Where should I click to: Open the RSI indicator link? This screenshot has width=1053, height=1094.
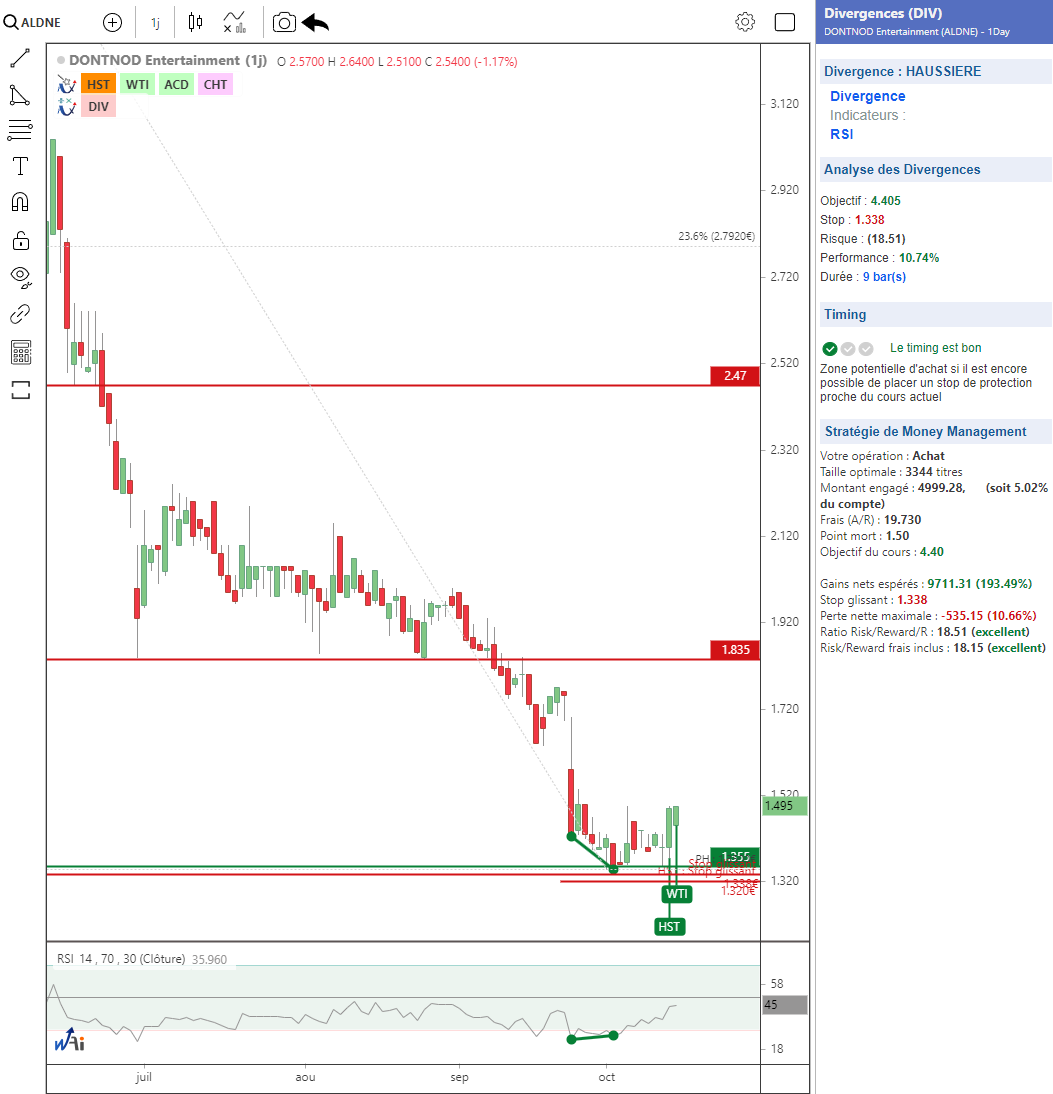[x=842, y=134]
